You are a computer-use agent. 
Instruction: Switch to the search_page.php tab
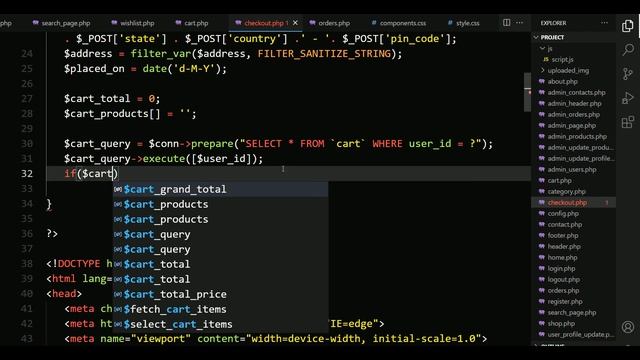click(x=62, y=23)
